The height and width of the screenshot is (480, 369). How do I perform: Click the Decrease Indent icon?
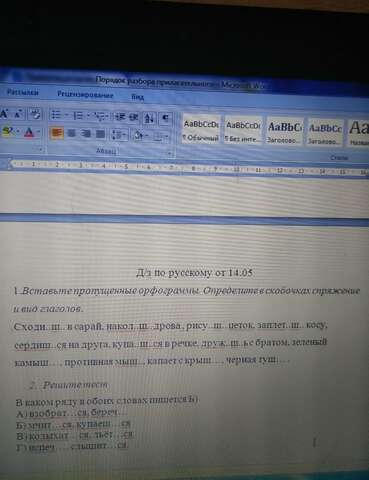[119, 117]
